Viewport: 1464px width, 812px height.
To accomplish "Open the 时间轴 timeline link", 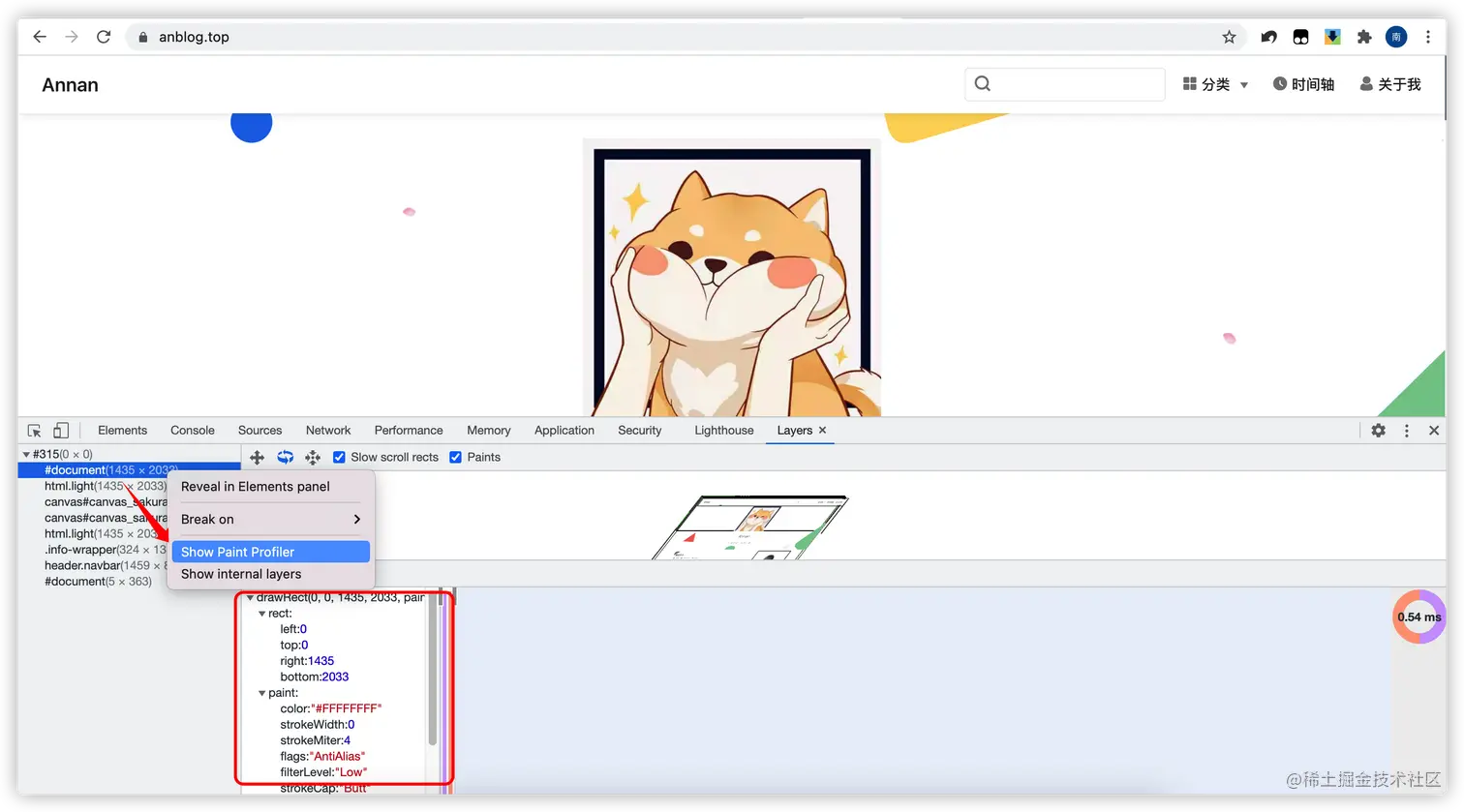I will coord(1303,84).
